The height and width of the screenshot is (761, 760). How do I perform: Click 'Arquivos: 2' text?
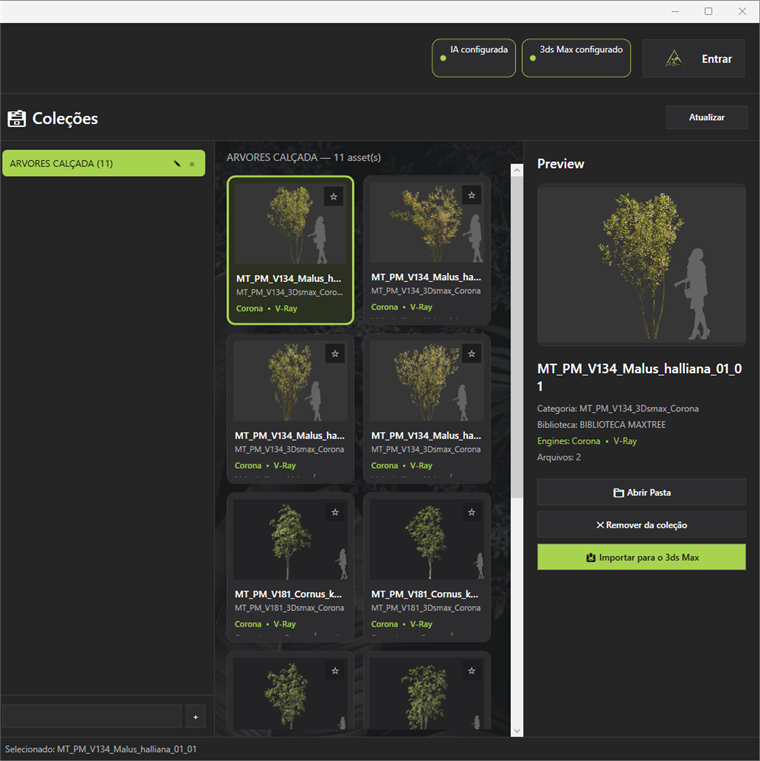[x=559, y=457]
